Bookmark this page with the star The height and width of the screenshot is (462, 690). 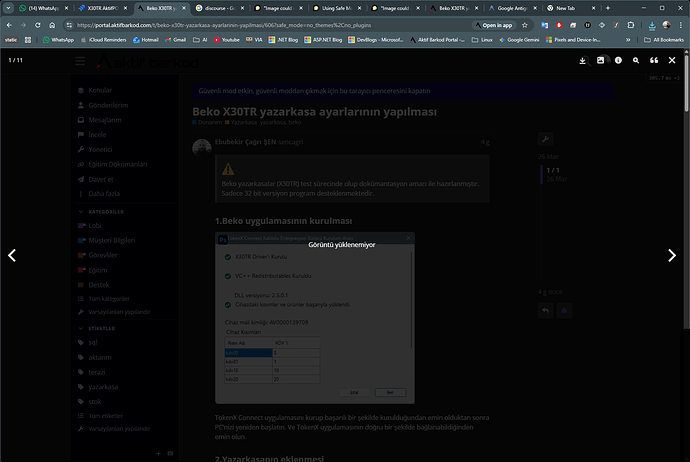pos(525,25)
